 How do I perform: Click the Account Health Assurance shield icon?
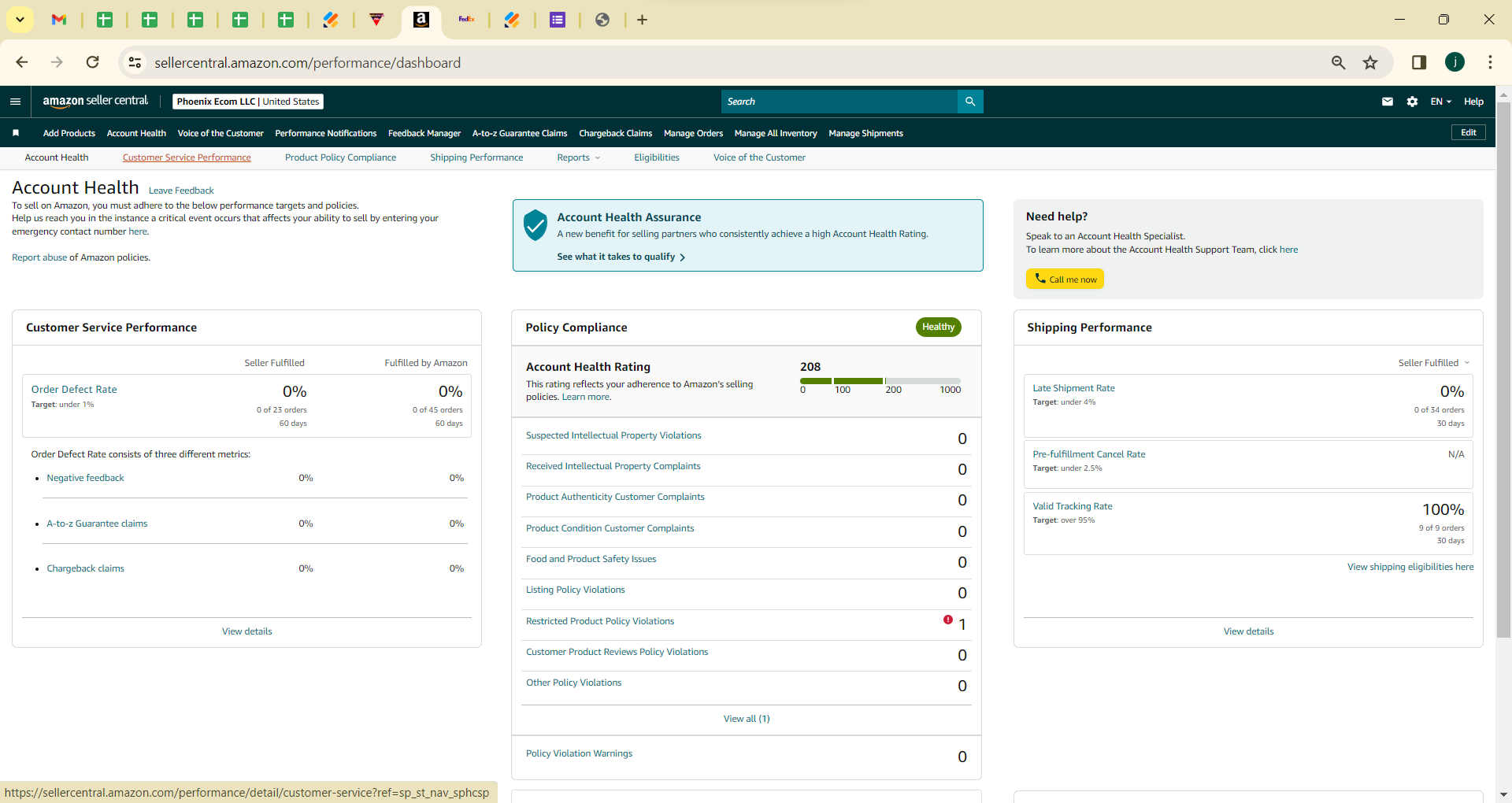535,225
